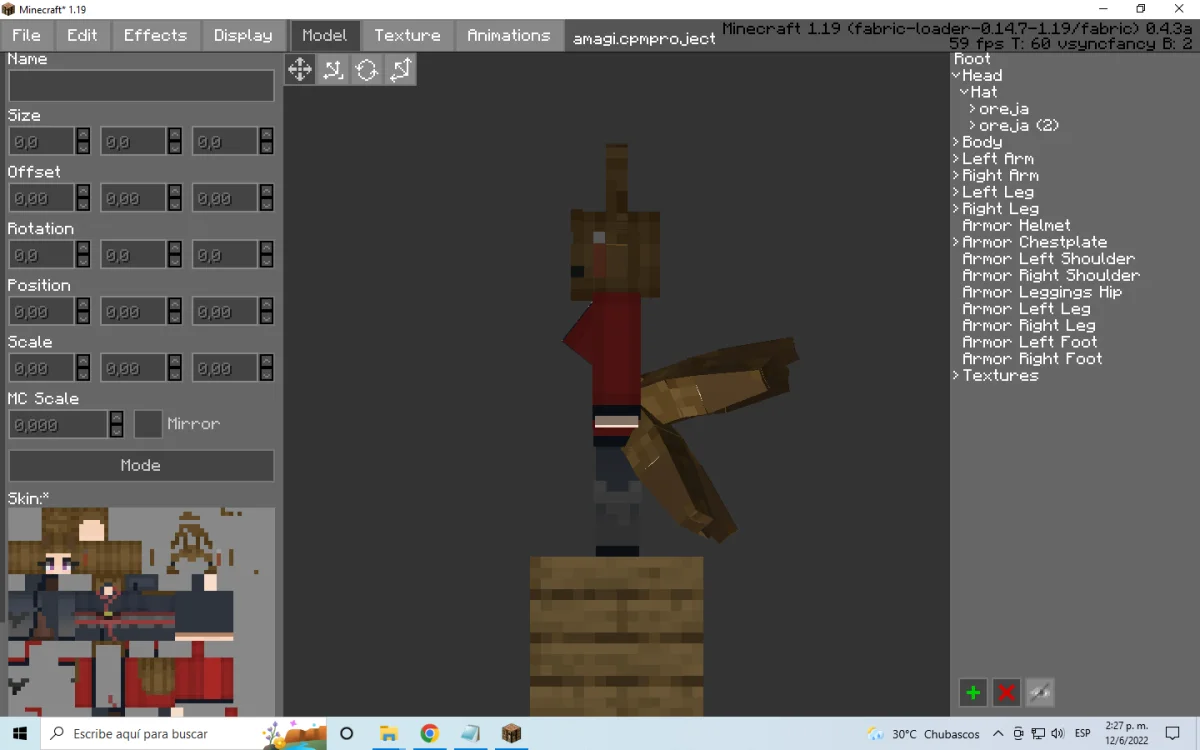Expand the oreja tree node
The height and width of the screenshot is (750, 1200).
point(972,109)
